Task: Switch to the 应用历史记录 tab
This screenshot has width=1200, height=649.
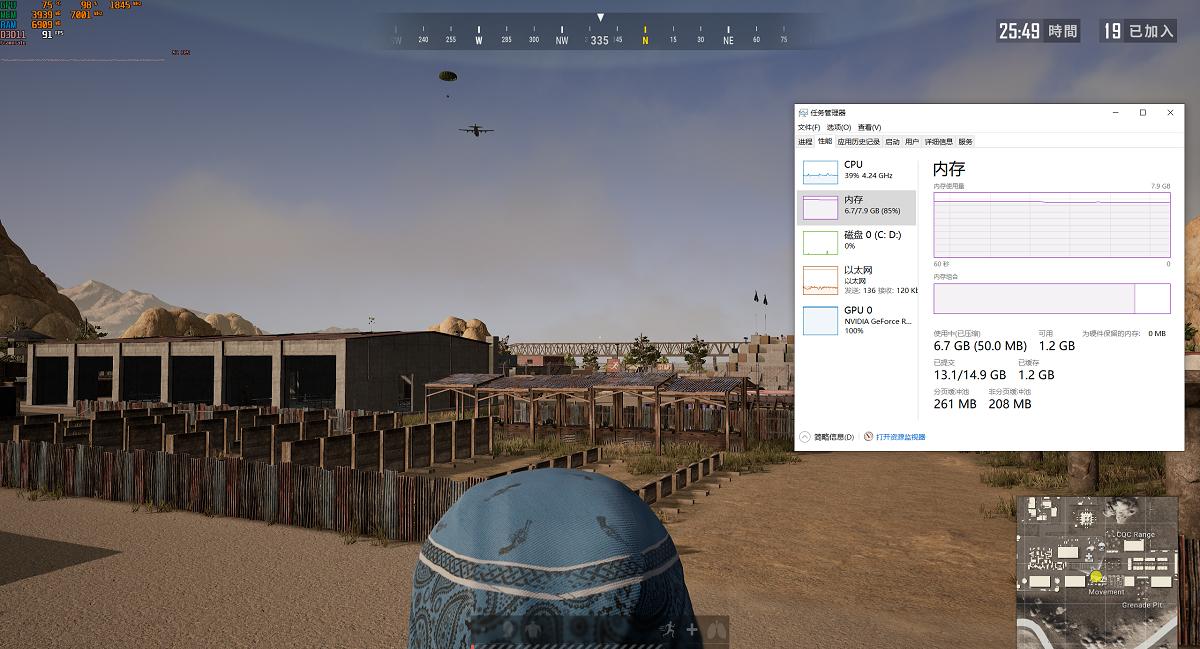Action: pos(859,142)
